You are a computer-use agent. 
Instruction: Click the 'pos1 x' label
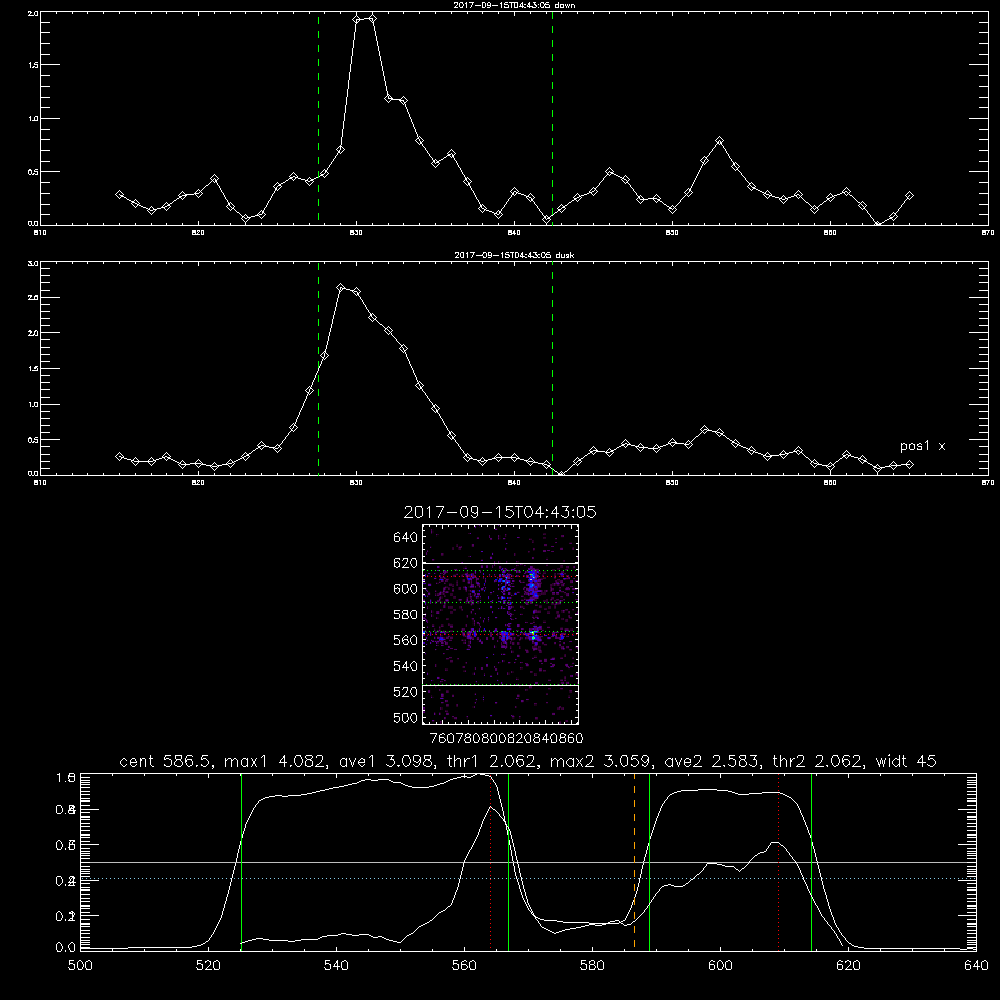[x=922, y=446]
